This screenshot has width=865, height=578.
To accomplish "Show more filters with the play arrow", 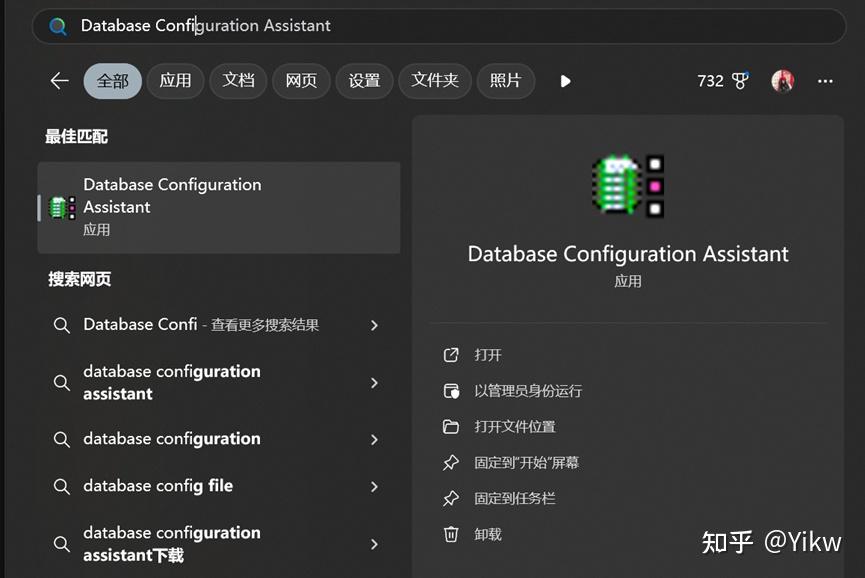I will tap(565, 82).
